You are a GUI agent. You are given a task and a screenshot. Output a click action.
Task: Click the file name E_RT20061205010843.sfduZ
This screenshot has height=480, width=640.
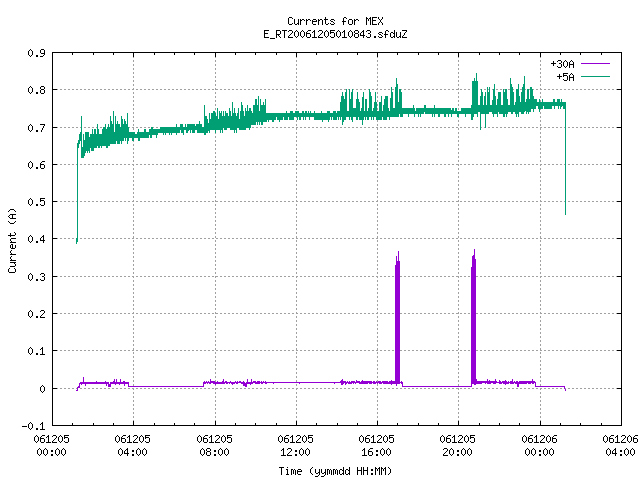[335, 34]
